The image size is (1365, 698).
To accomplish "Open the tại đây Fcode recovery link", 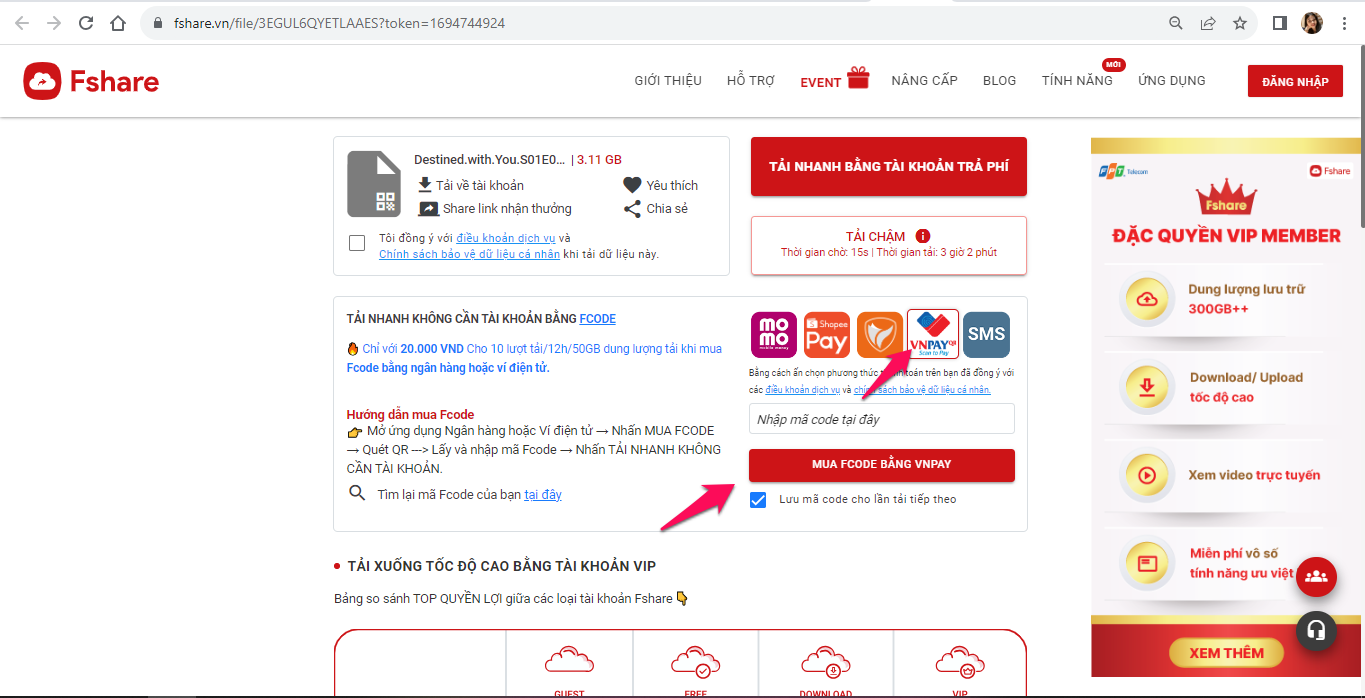I will tap(543, 495).
